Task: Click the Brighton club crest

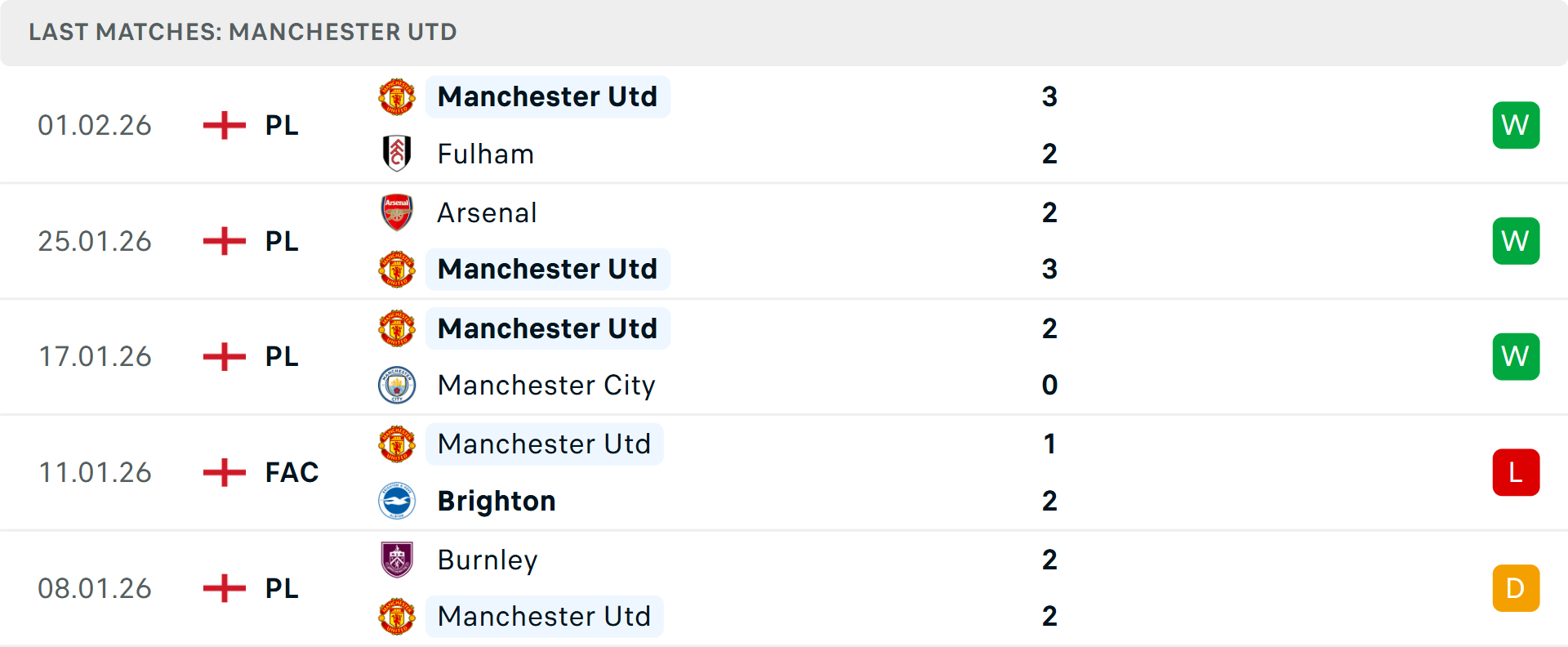Action: 397,501
